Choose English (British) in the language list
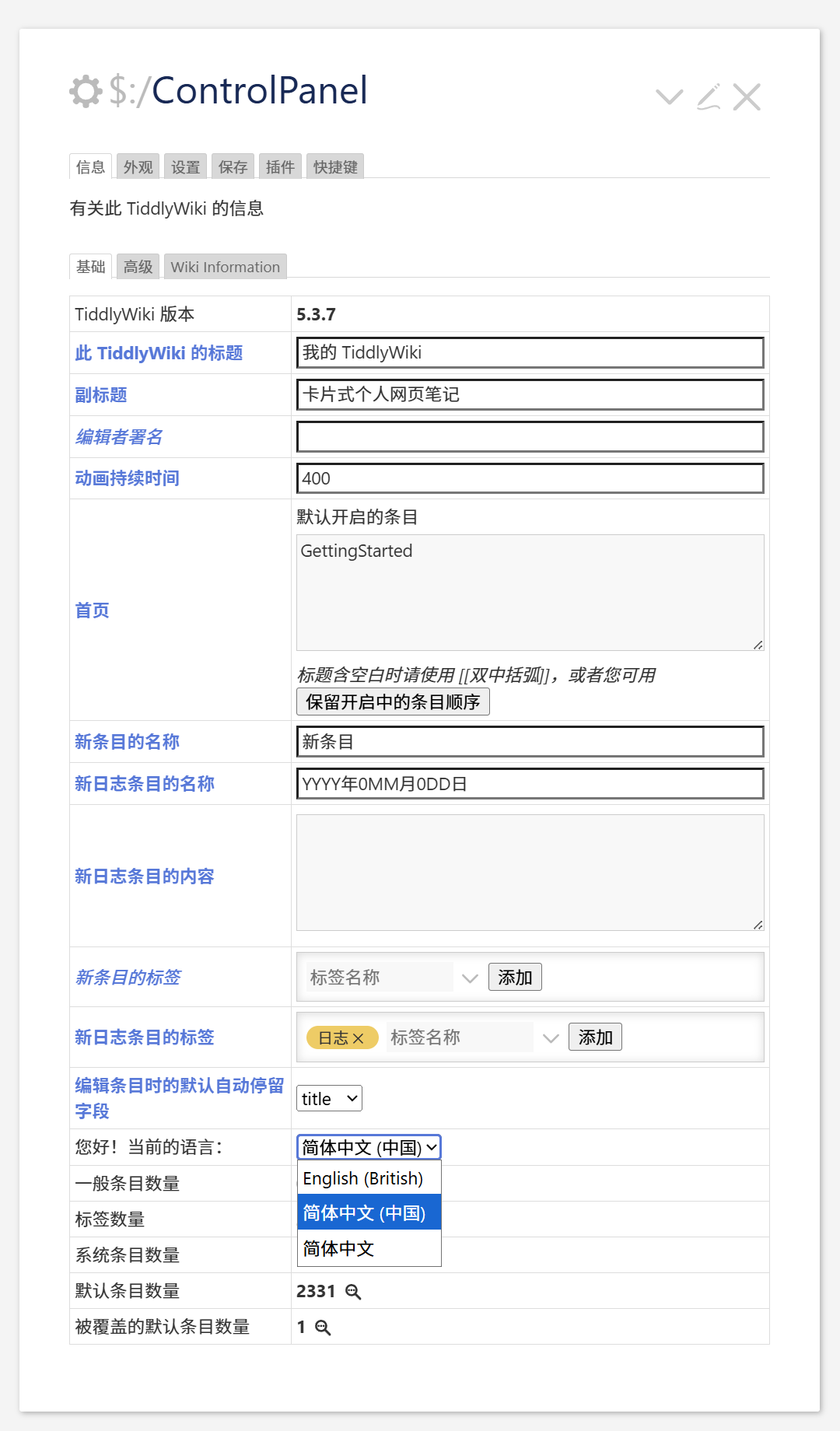 pos(369,1178)
